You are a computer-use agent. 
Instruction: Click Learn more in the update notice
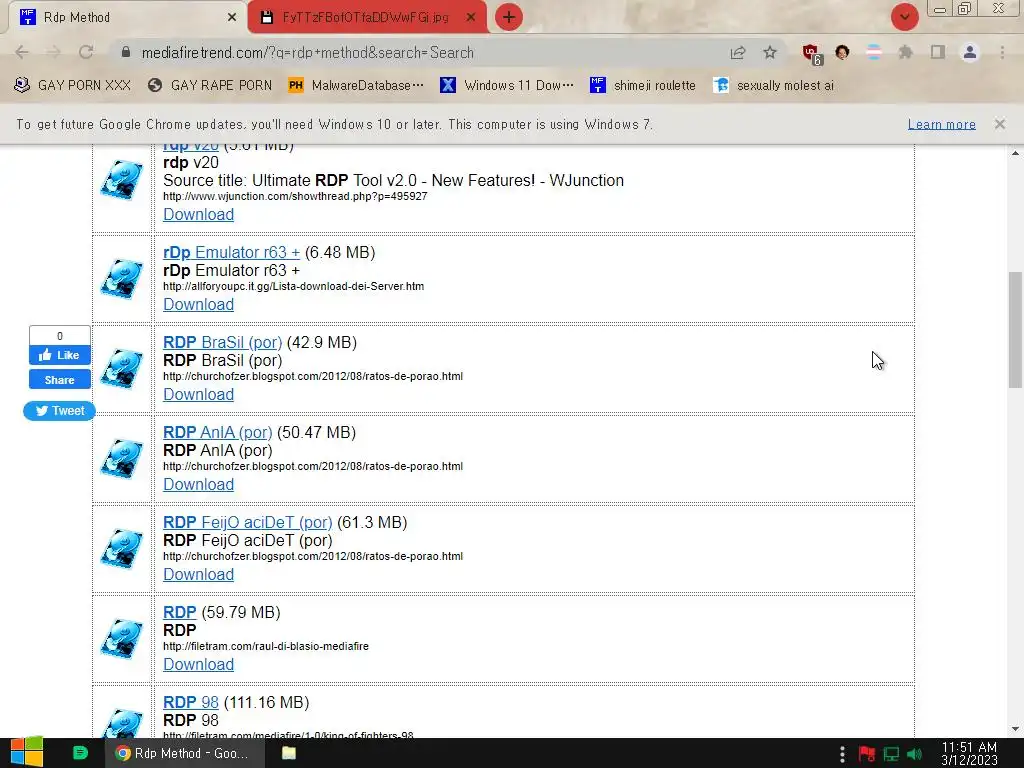(942, 124)
